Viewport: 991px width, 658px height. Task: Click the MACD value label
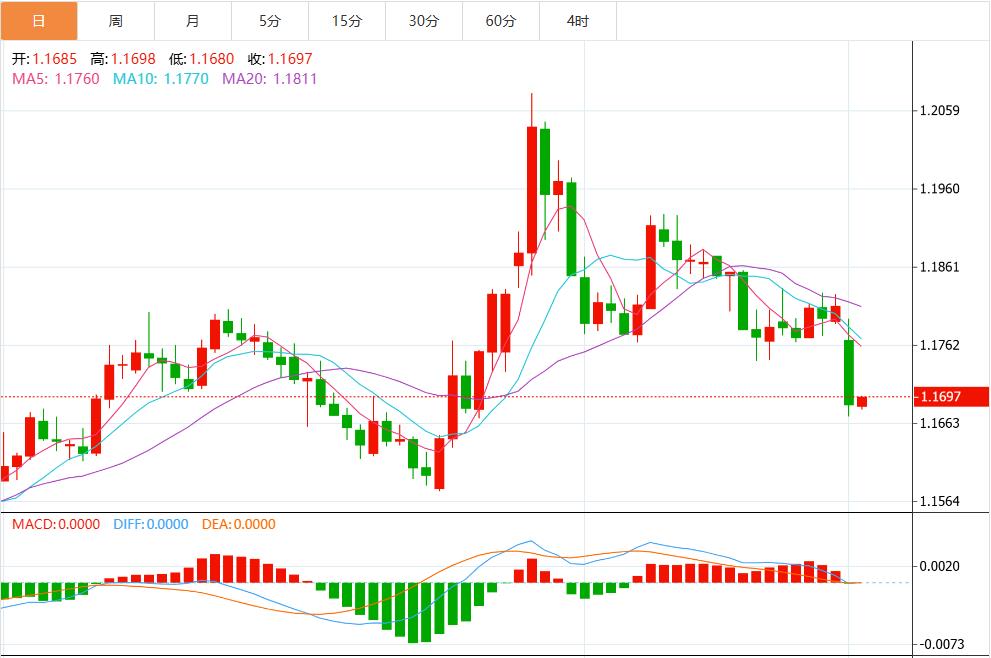pyautogui.click(x=56, y=524)
